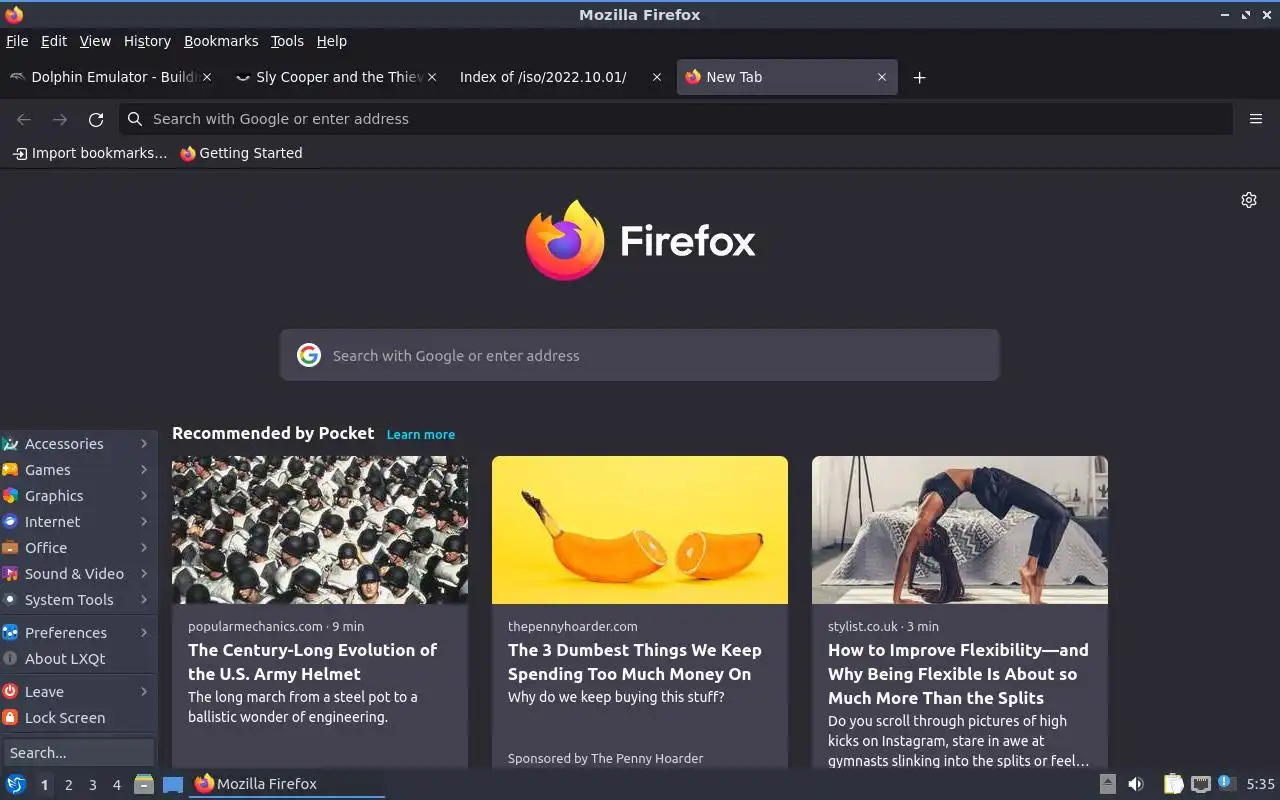Viewport: 1280px width, 800px height.
Task: Expand the System Tools submenu
Action: pos(78,600)
